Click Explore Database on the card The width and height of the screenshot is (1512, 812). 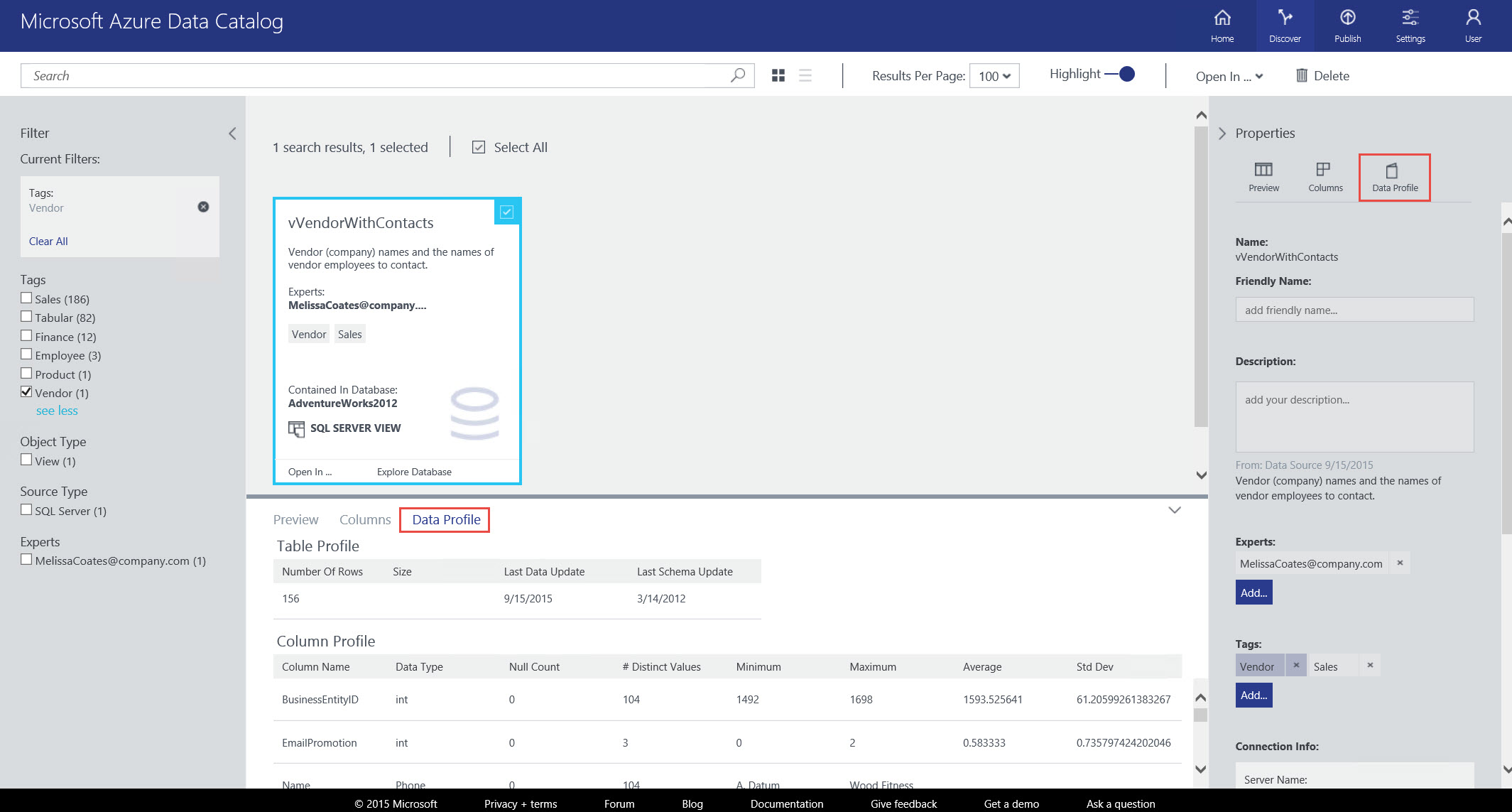coord(414,472)
